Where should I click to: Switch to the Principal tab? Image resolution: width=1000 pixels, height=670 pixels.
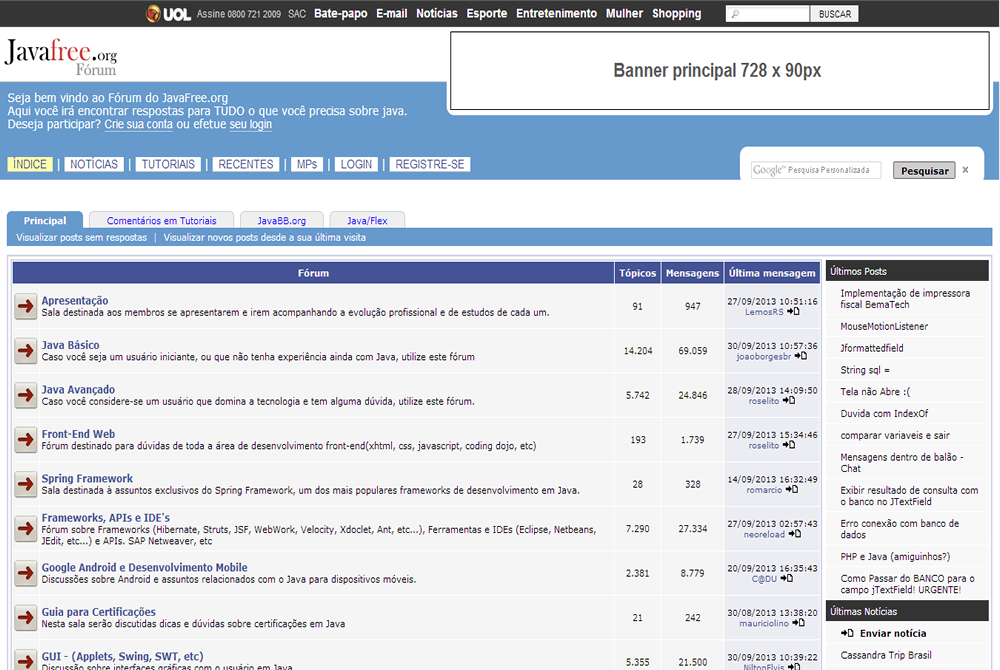pyautogui.click(x=45, y=221)
